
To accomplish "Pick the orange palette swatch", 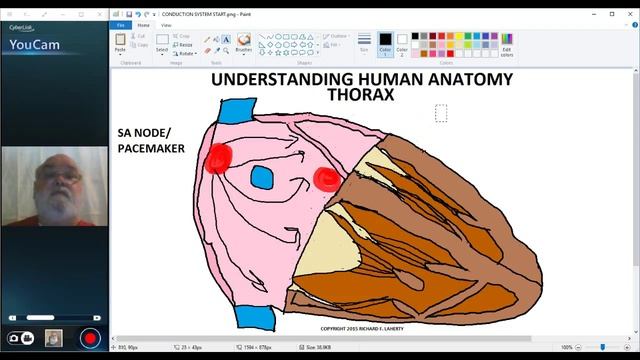I will click(x=450, y=36).
